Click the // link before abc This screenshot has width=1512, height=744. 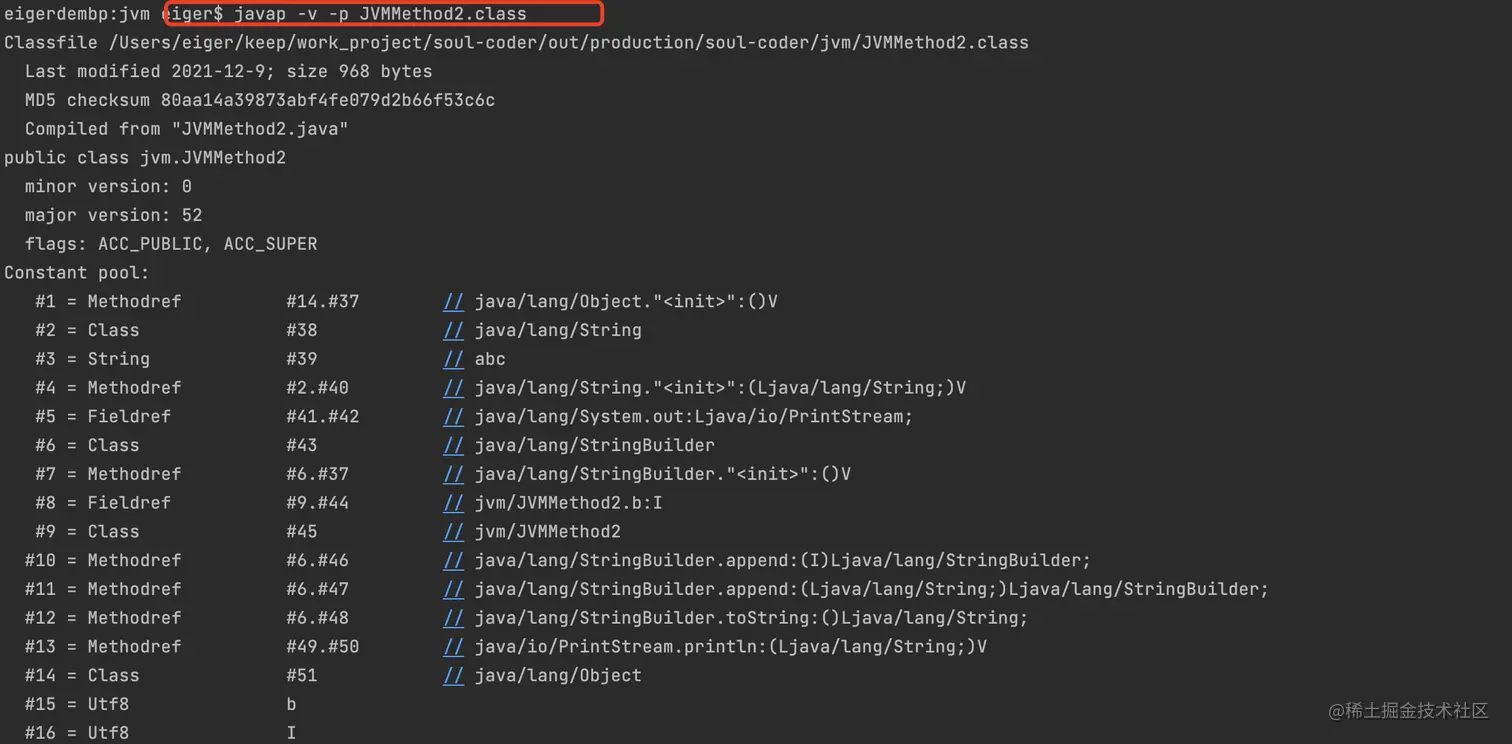coord(454,359)
